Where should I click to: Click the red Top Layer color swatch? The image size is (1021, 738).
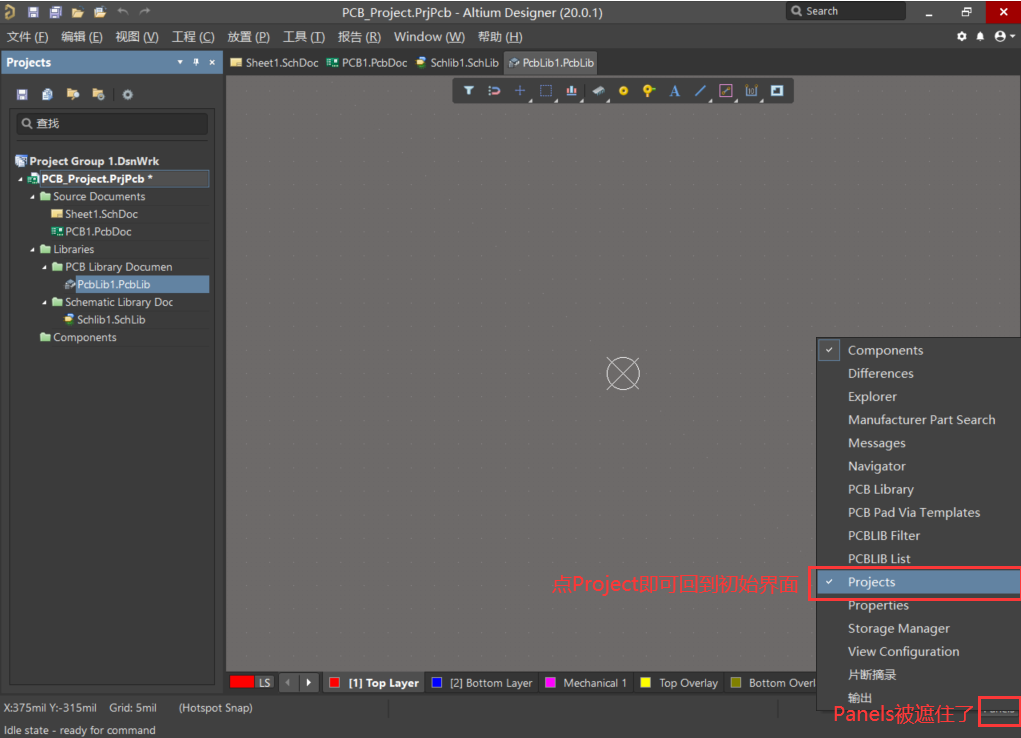pos(334,683)
